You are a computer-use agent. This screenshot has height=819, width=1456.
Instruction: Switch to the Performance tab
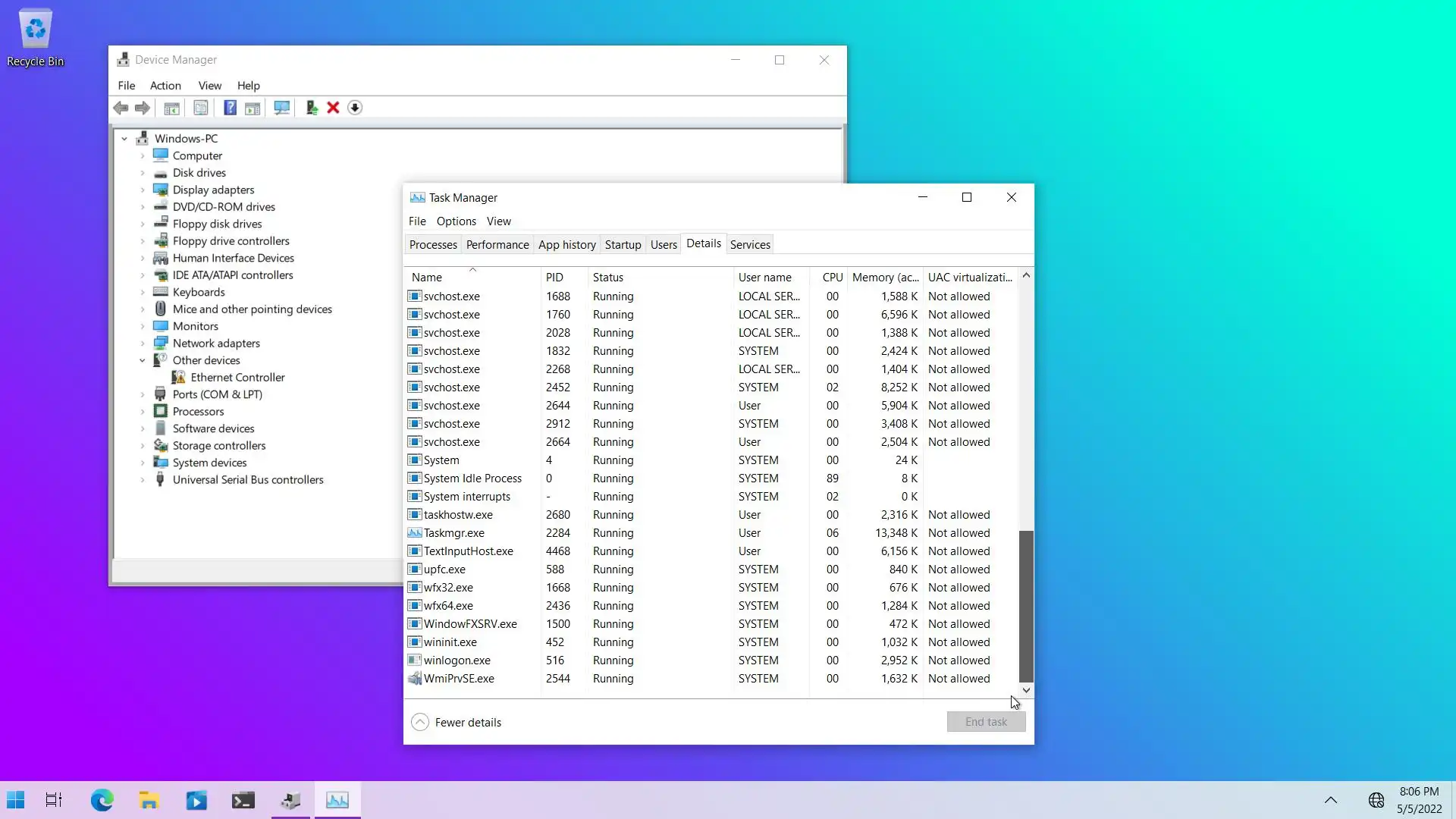497,244
